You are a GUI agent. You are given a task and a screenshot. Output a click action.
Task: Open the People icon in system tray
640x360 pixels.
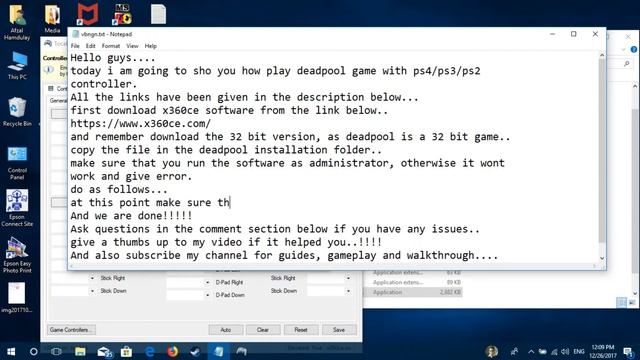click(x=514, y=351)
